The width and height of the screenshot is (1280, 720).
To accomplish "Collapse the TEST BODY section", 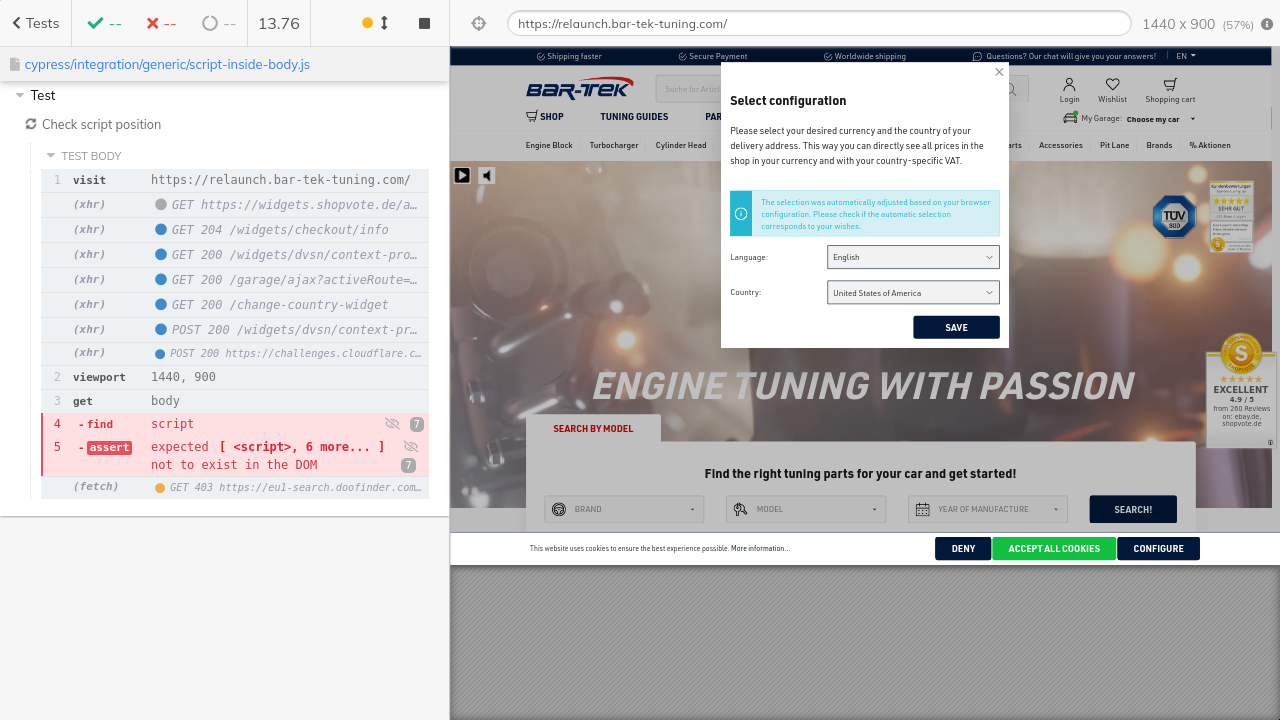I will click(x=51, y=156).
